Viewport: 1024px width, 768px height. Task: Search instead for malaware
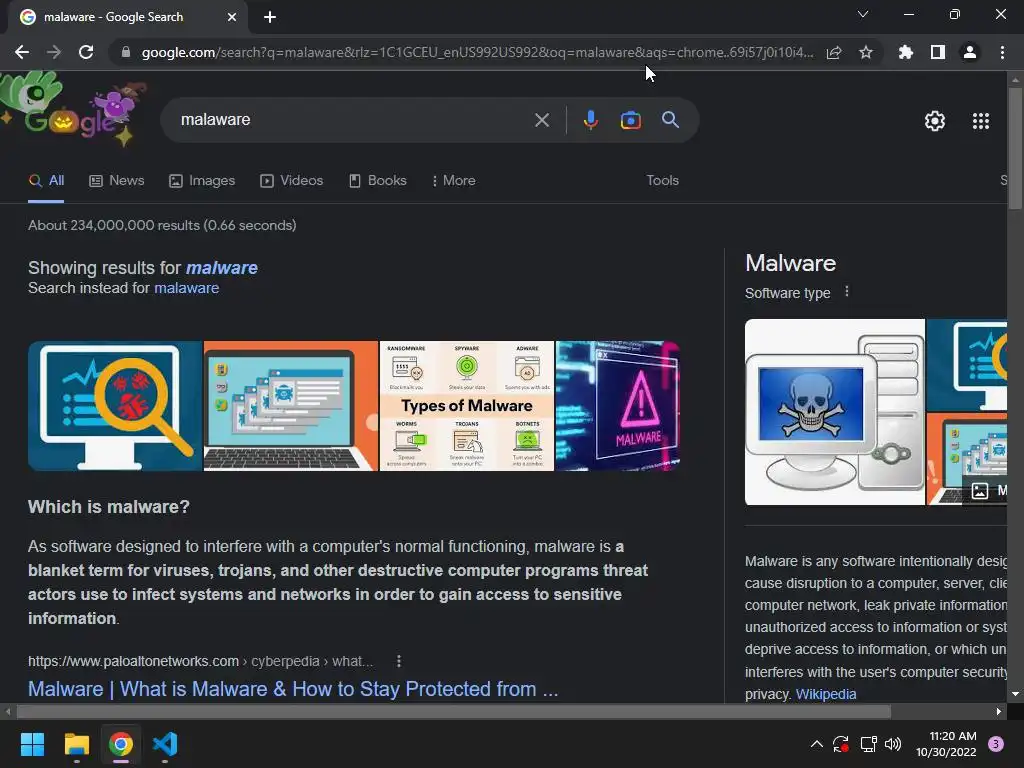[x=186, y=288]
